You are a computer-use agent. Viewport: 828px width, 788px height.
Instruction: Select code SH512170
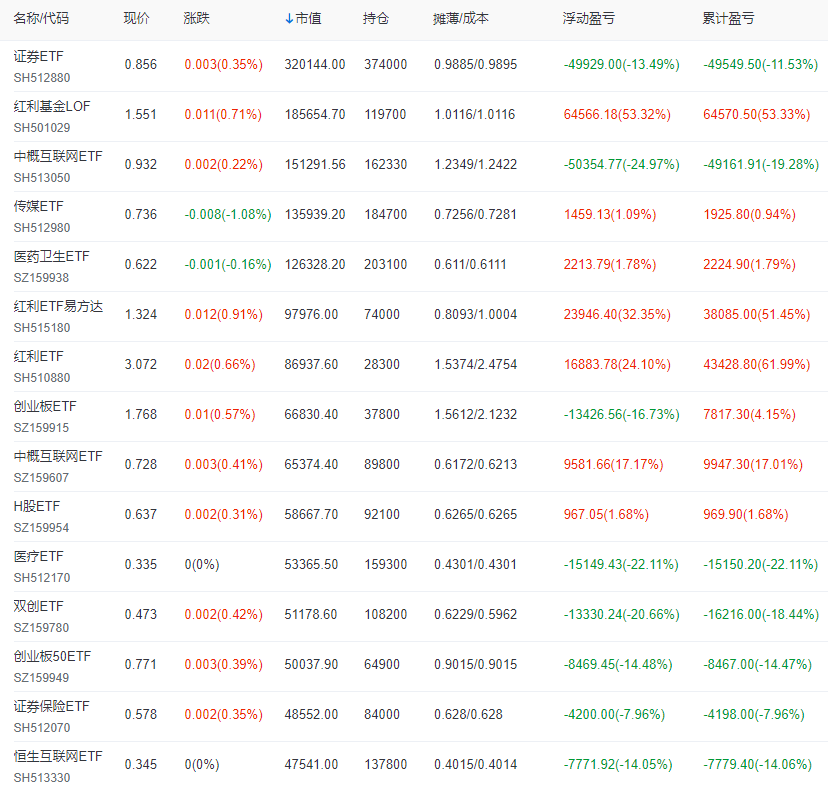[42, 578]
